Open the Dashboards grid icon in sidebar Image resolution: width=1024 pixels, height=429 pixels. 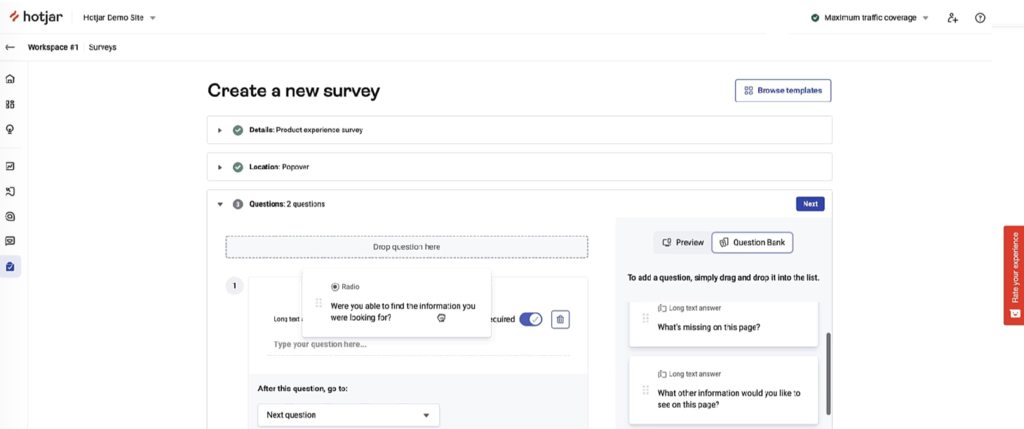(10, 104)
